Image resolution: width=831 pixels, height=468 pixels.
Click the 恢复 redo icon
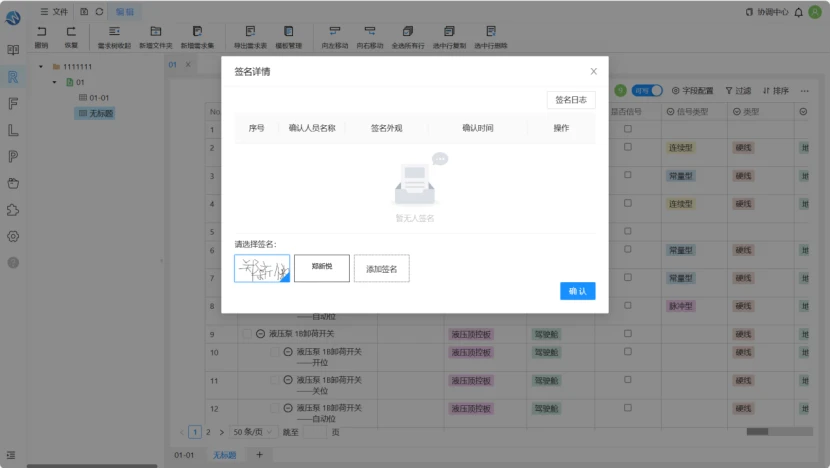71,32
